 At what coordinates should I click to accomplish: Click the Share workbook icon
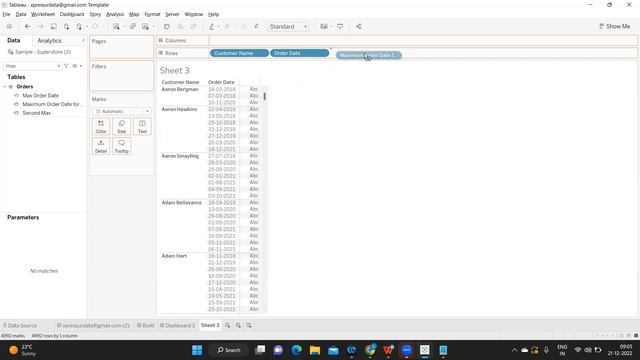pyautogui.click(x=358, y=27)
